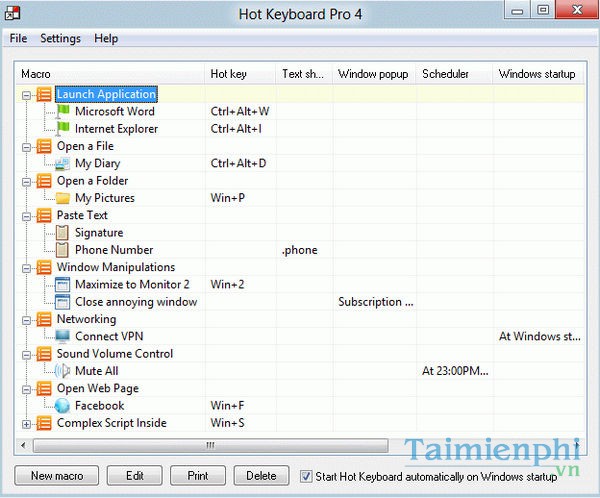
Task: Click the Complex Script Inside group icon
Action: click(x=44, y=423)
